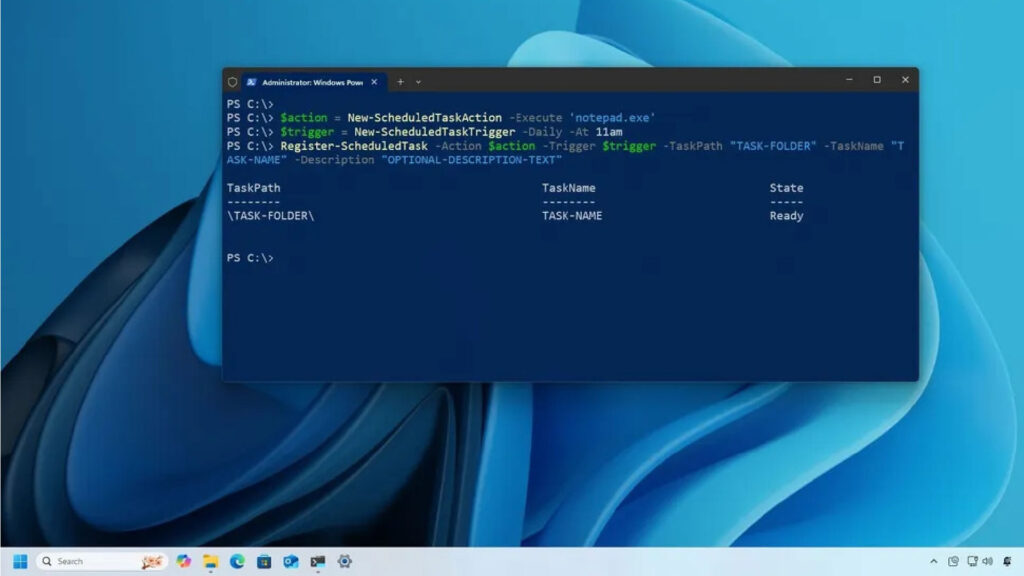The image size is (1024, 576).
Task: Close the Administrator PowerShell tab
Action: tap(375, 81)
